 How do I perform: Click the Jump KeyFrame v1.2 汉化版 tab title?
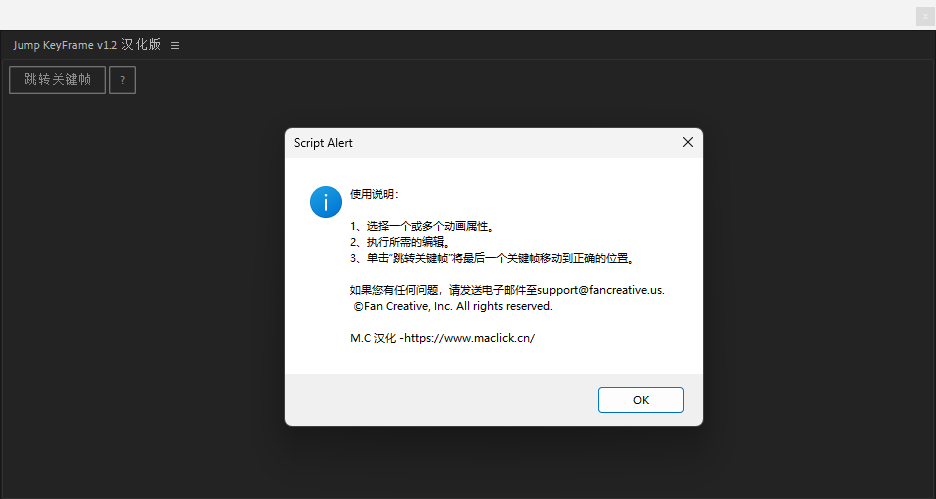[87, 45]
